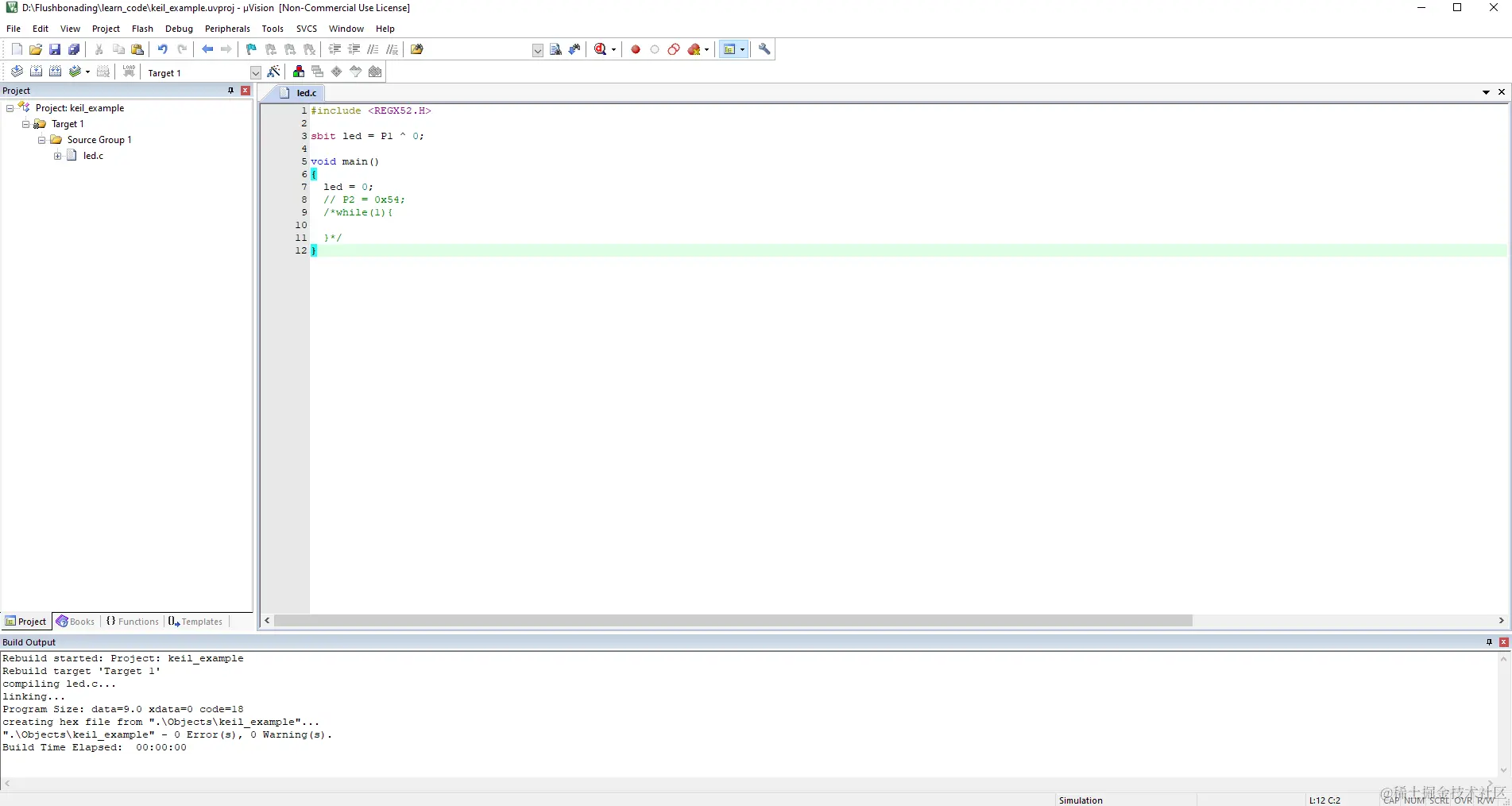This screenshot has height=806, width=1512.
Task: Insert a breakpoint with red dot icon
Action: pyautogui.click(x=636, y=49)
